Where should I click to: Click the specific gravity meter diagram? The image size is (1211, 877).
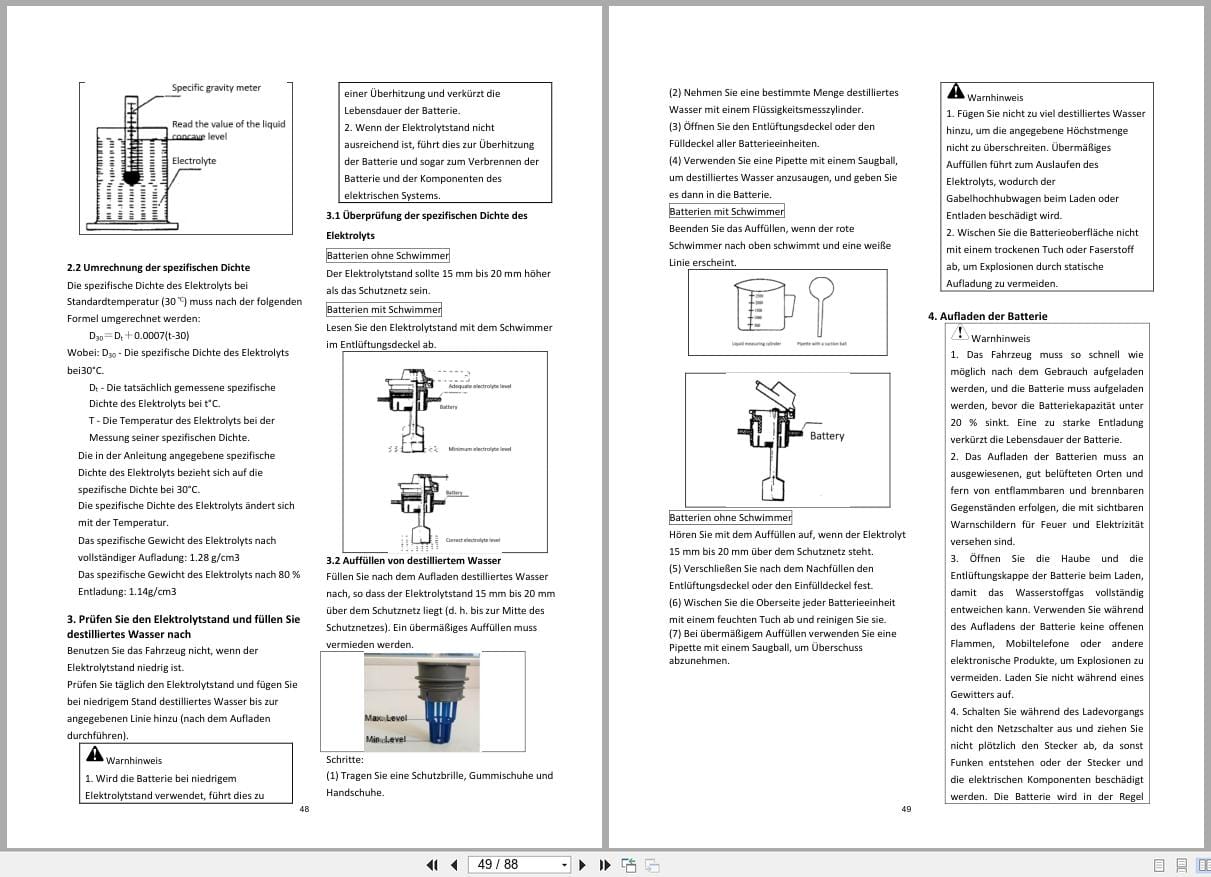coord(185,157)
